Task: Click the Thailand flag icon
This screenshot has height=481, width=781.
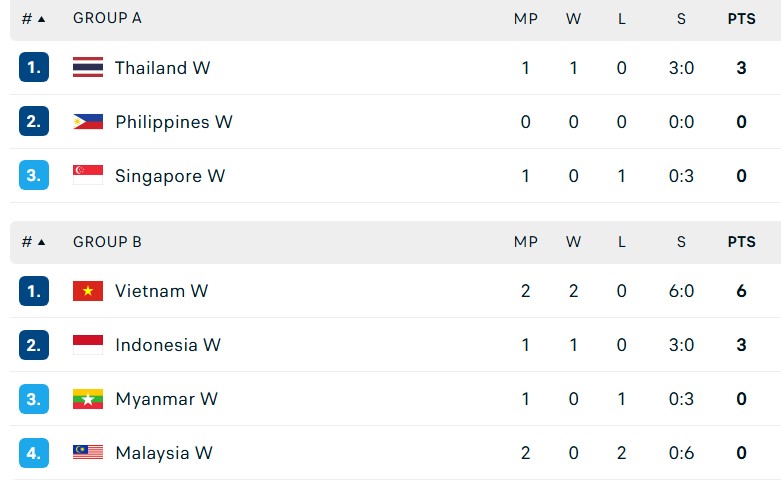Action: tap(88, 68)
